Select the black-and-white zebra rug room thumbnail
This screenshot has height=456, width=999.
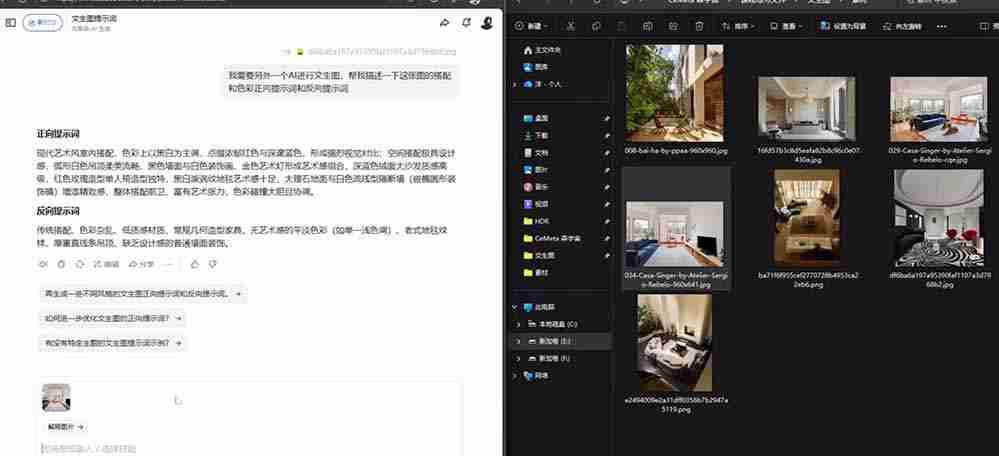(938, 218)
